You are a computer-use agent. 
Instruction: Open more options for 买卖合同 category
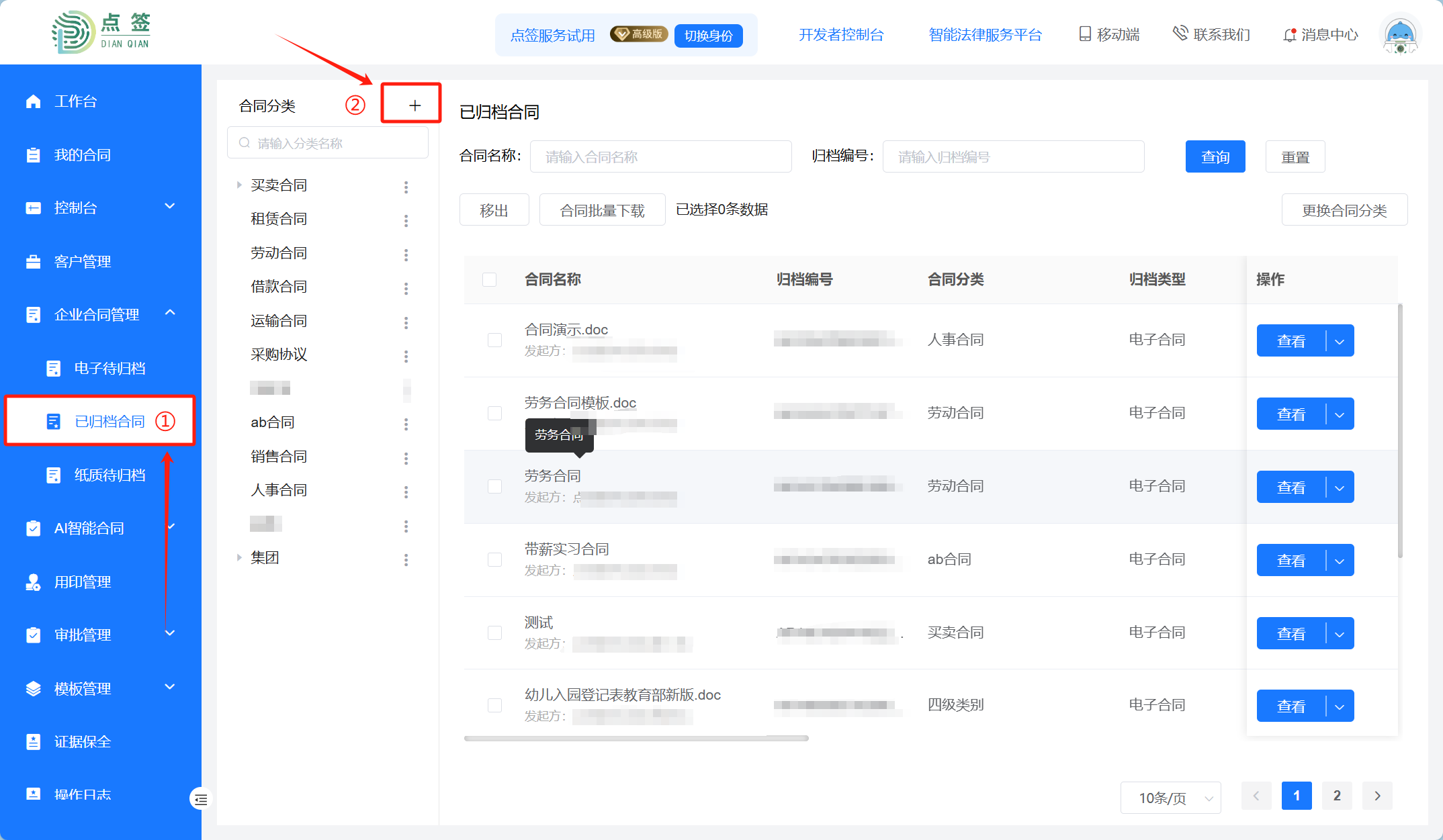tap(406, 187)
